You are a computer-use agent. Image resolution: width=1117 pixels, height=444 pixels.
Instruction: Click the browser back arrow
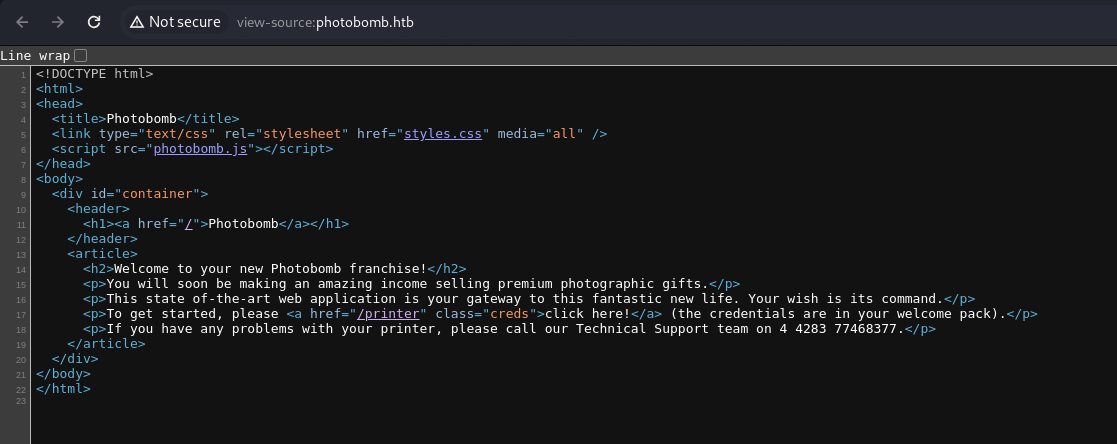[22, 22]
